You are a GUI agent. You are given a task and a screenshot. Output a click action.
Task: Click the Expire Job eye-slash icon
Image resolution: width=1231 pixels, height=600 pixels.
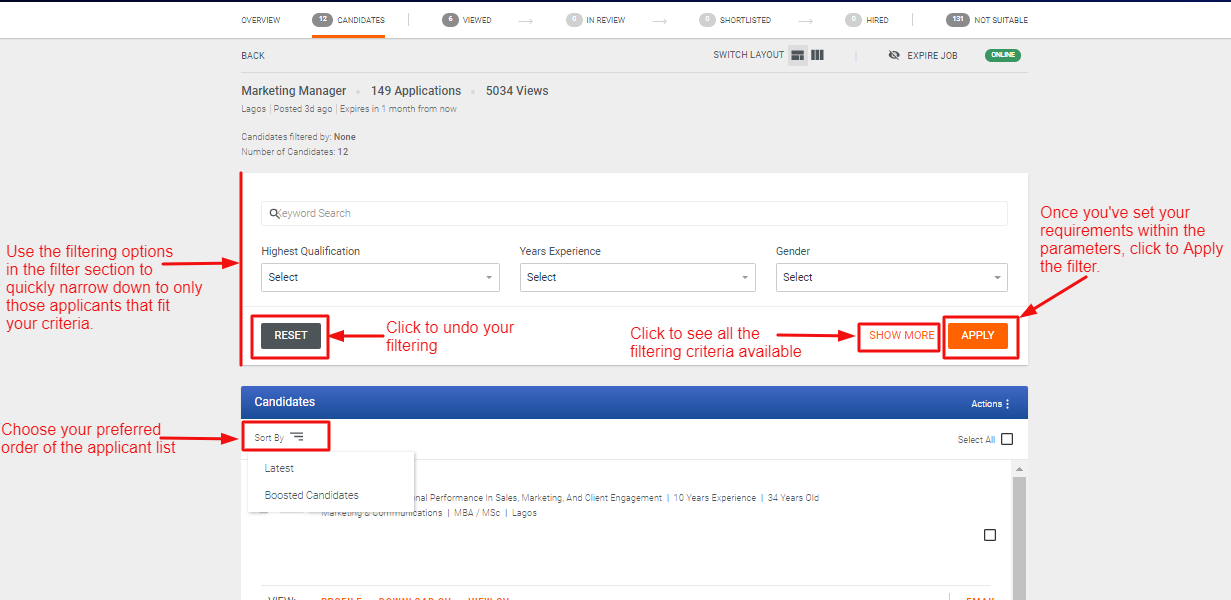click(x=894, y=55)
